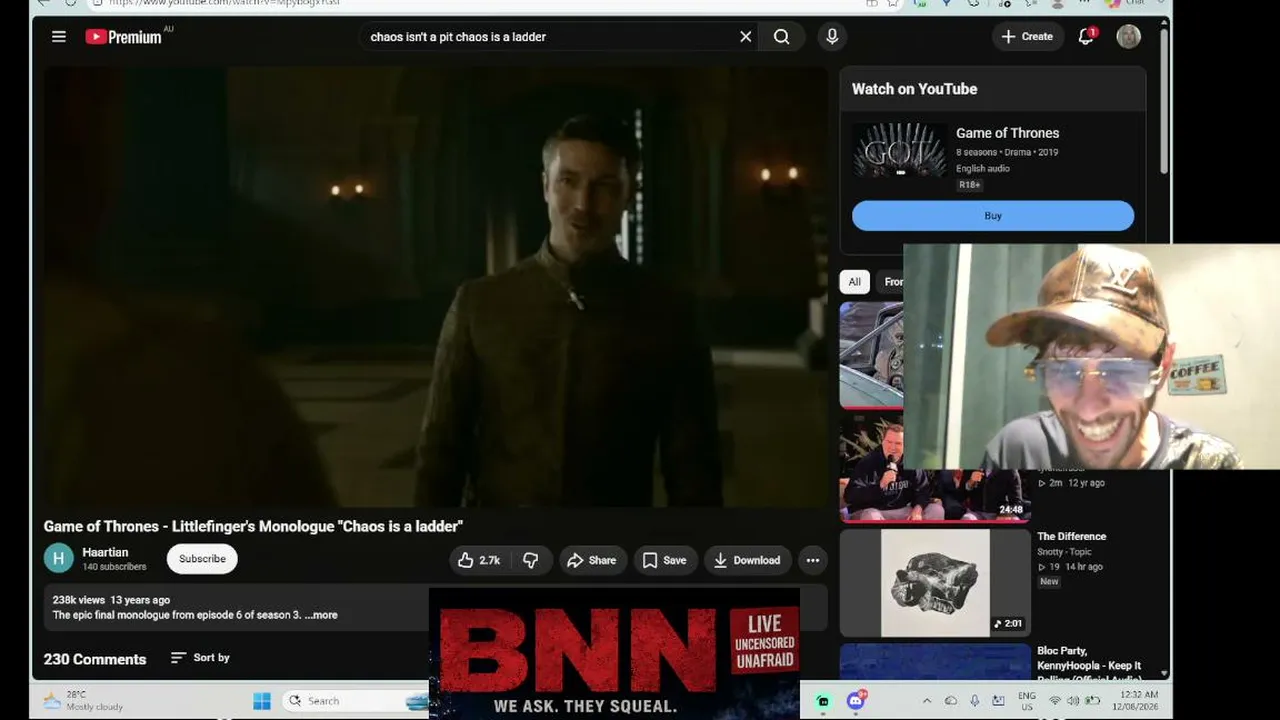Screen dimensions: 1280x720
Task: Click the 13 years ago upload date
Action: point(140,600)
